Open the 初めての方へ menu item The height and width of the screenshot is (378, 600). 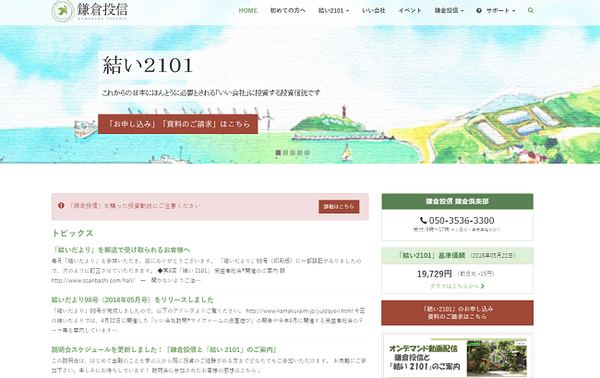pos(288,11)
